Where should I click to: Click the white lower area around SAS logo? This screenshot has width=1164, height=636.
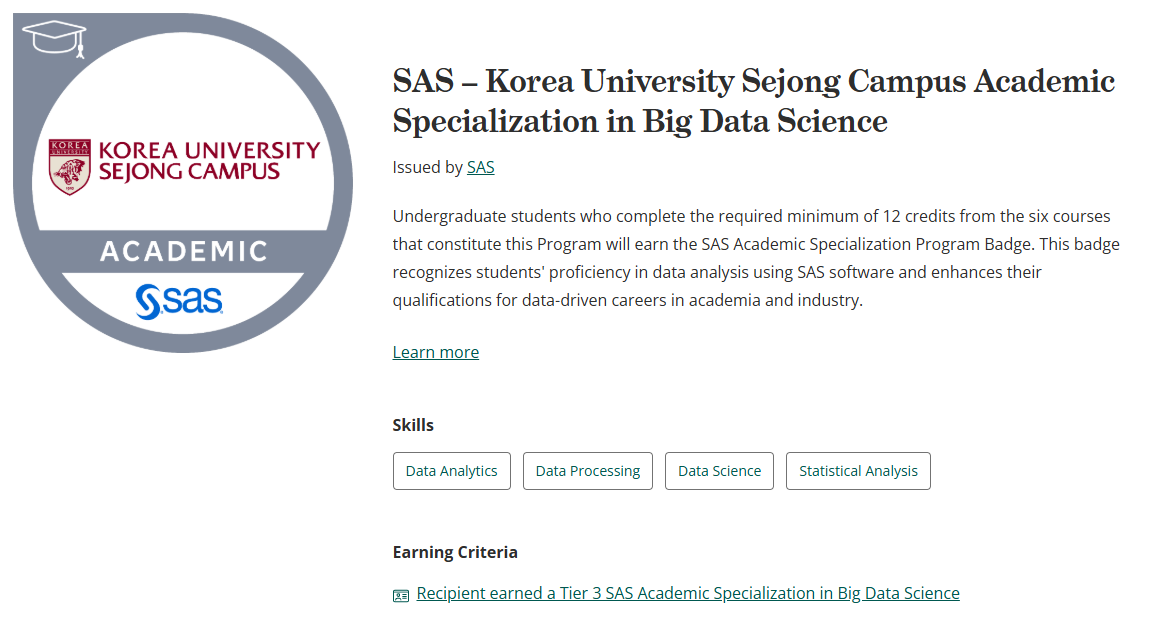(110, 300)
